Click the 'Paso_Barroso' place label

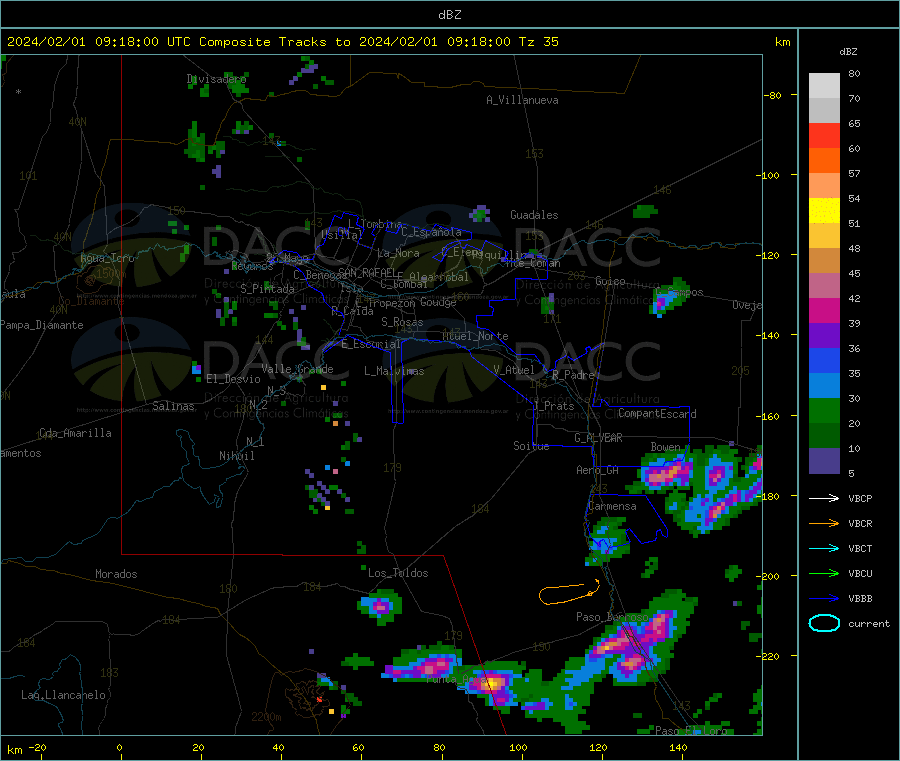pos(612,617)
